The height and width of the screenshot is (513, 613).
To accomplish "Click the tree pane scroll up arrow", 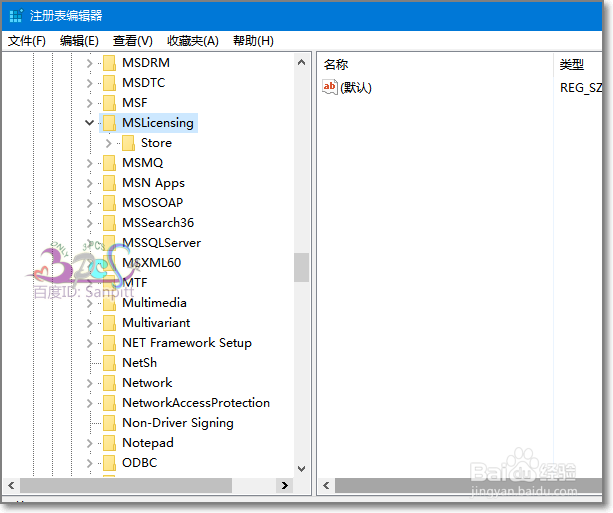I will pyautogui.click(x=301, y=62).
